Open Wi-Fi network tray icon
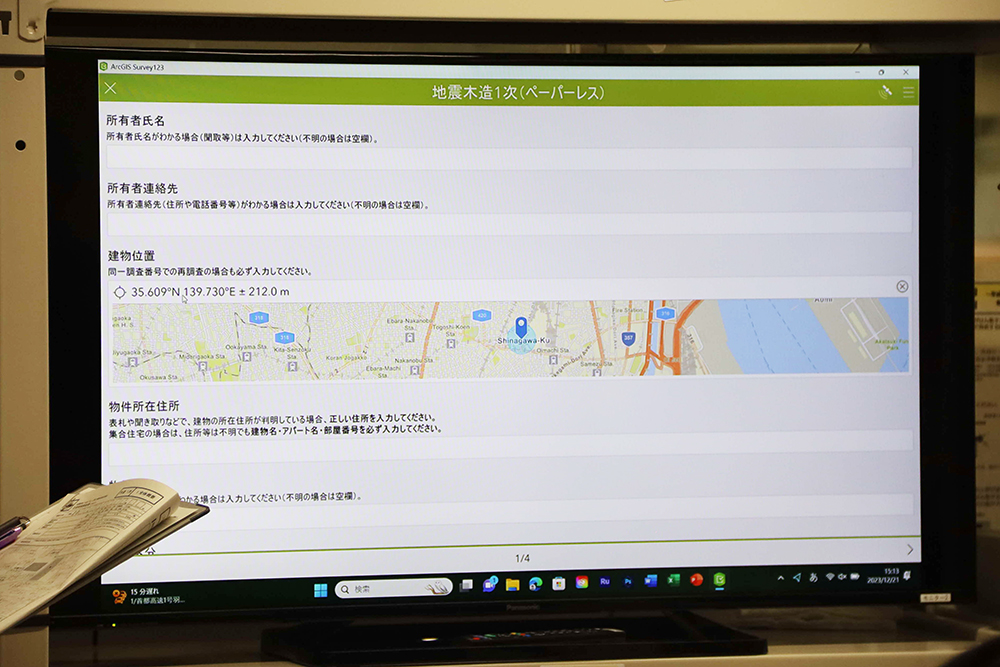The image size is (1000, 667). point(830,576)
